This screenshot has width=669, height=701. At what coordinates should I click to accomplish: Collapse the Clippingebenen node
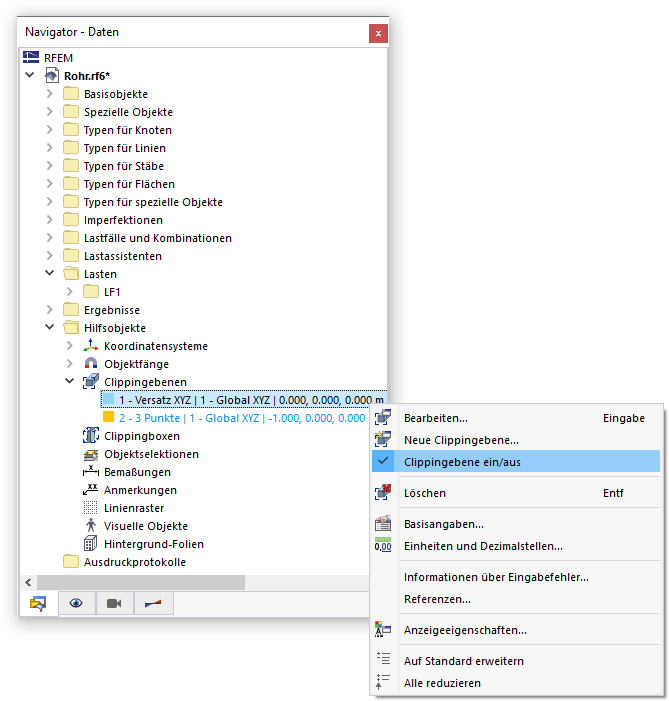point(70,381)
